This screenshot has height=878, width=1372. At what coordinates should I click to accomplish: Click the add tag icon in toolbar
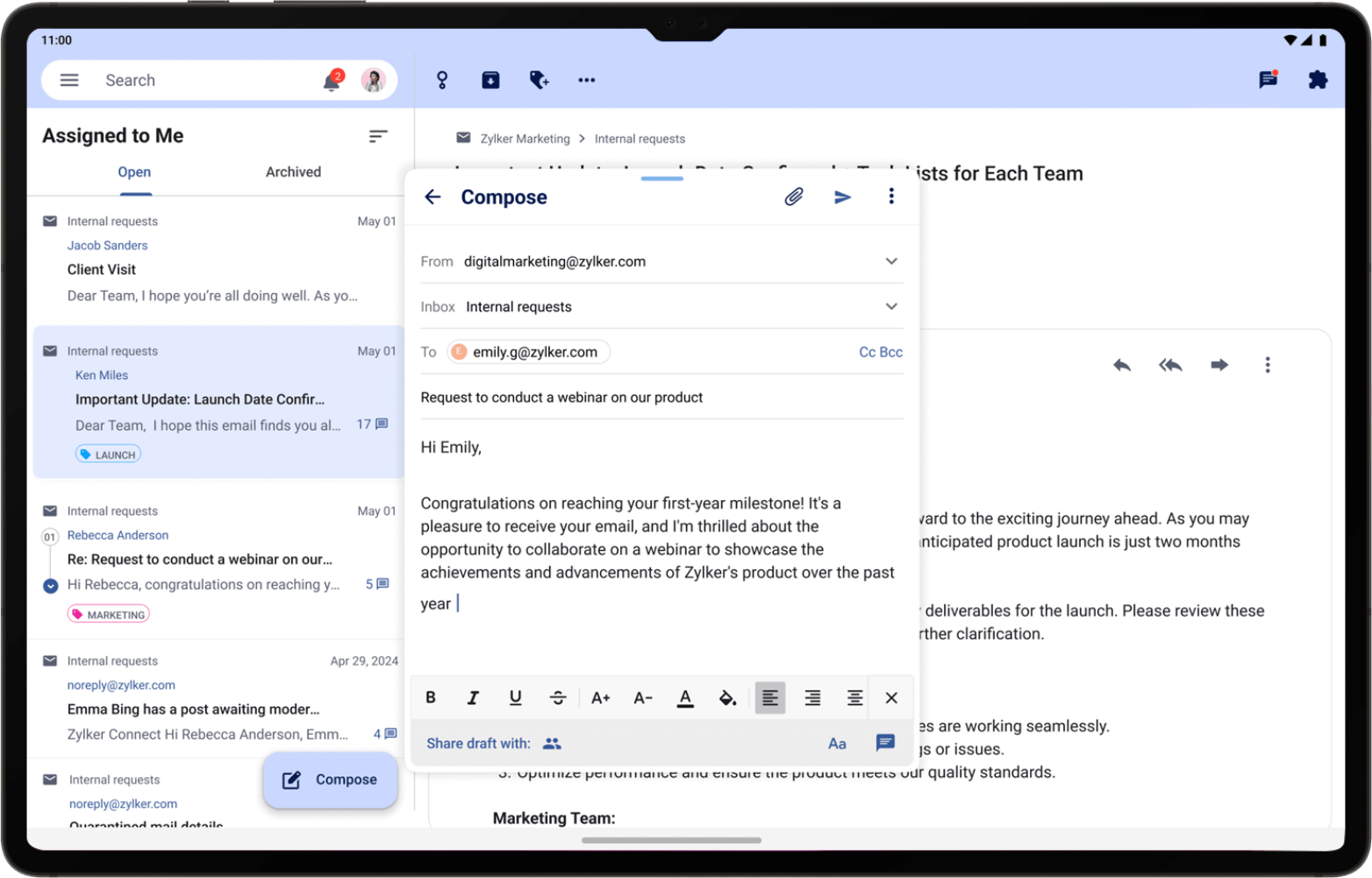tap(540, 80)
